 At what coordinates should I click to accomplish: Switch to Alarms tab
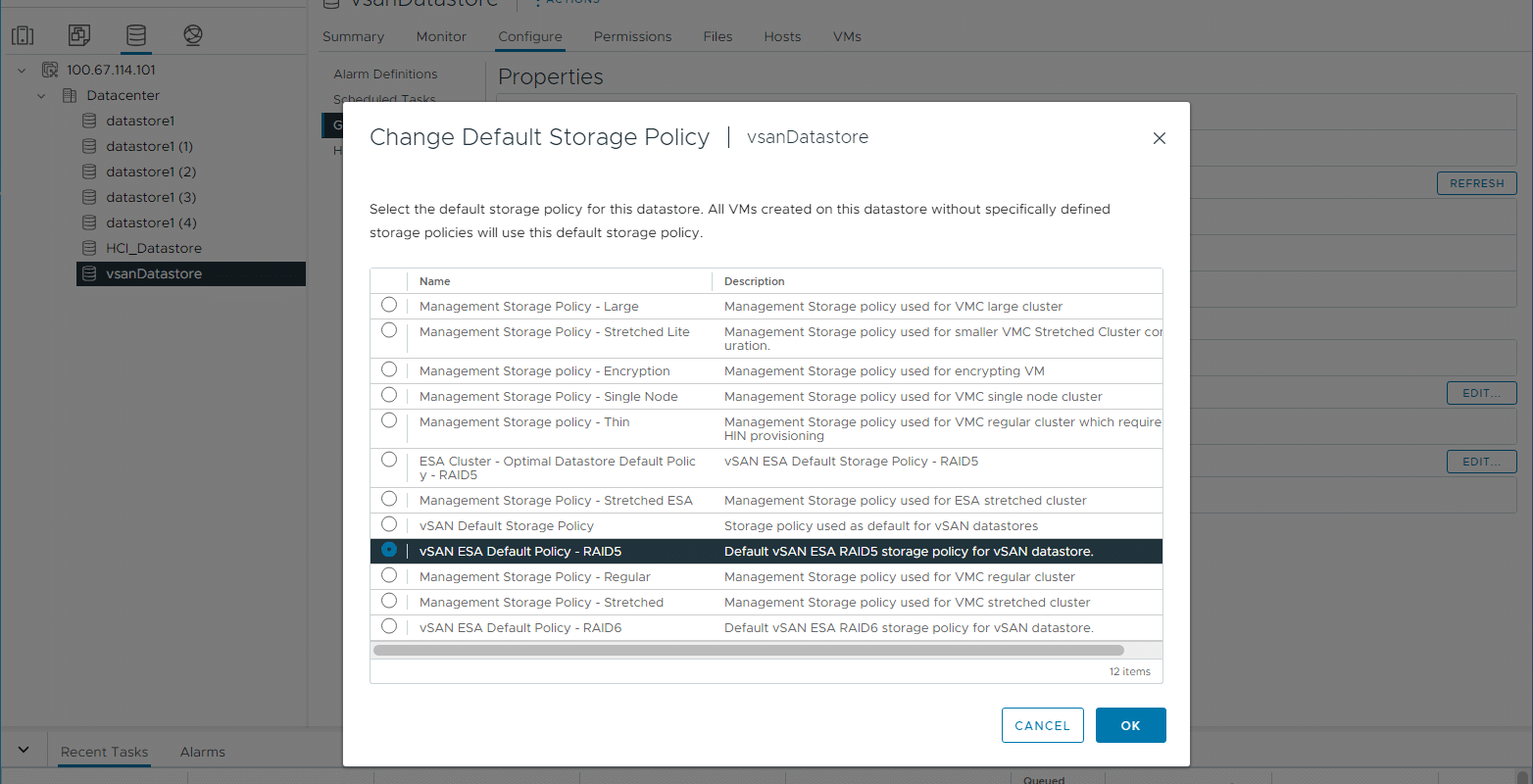[x=203, y=752]
